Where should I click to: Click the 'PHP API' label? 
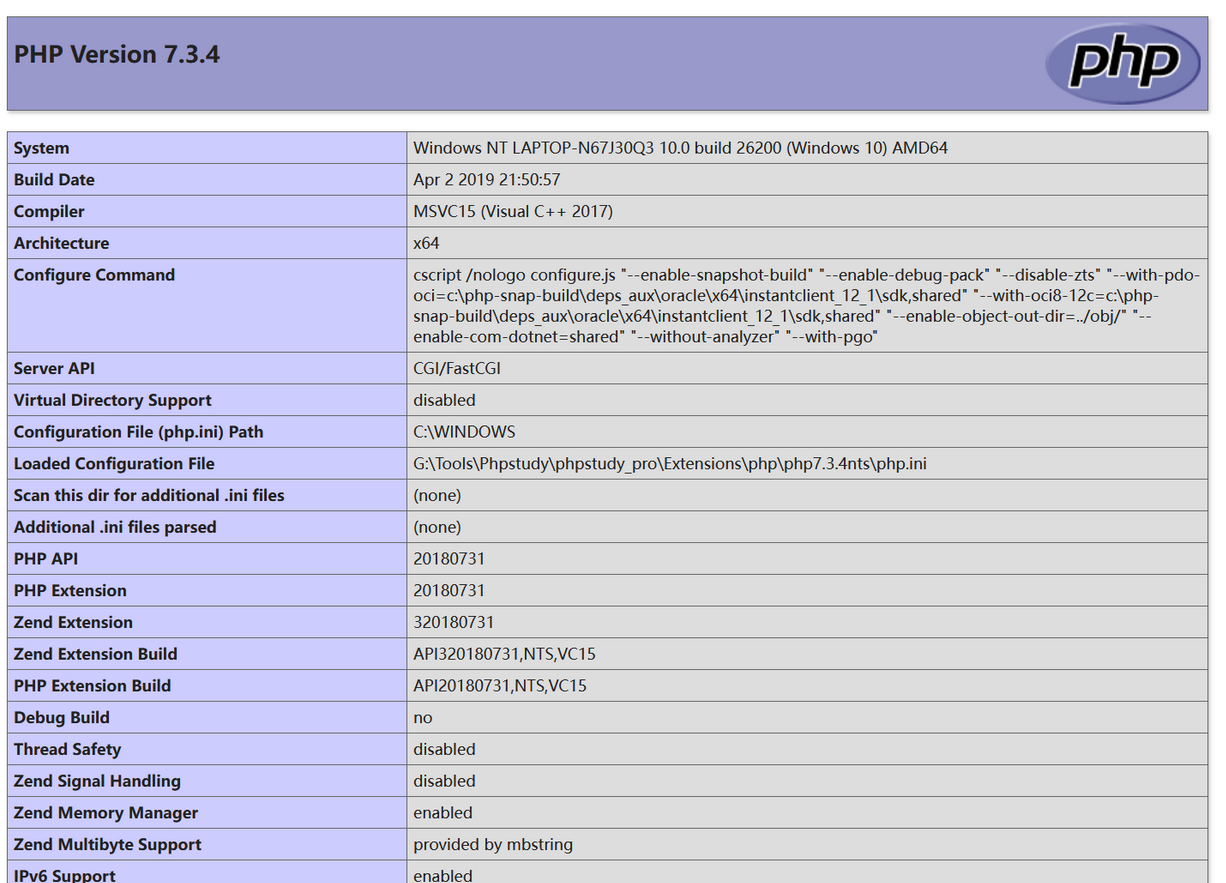(46, 559)
